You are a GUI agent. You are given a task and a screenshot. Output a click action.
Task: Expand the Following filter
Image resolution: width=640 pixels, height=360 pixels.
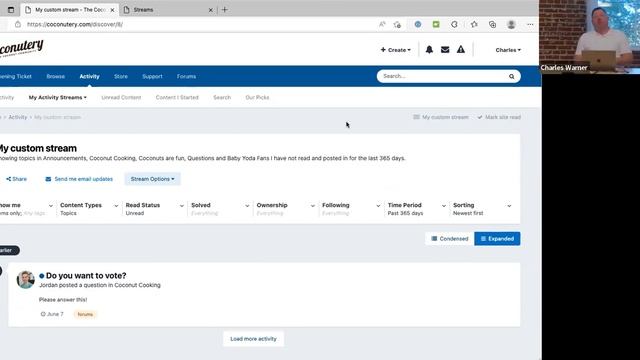coord(351,209)
